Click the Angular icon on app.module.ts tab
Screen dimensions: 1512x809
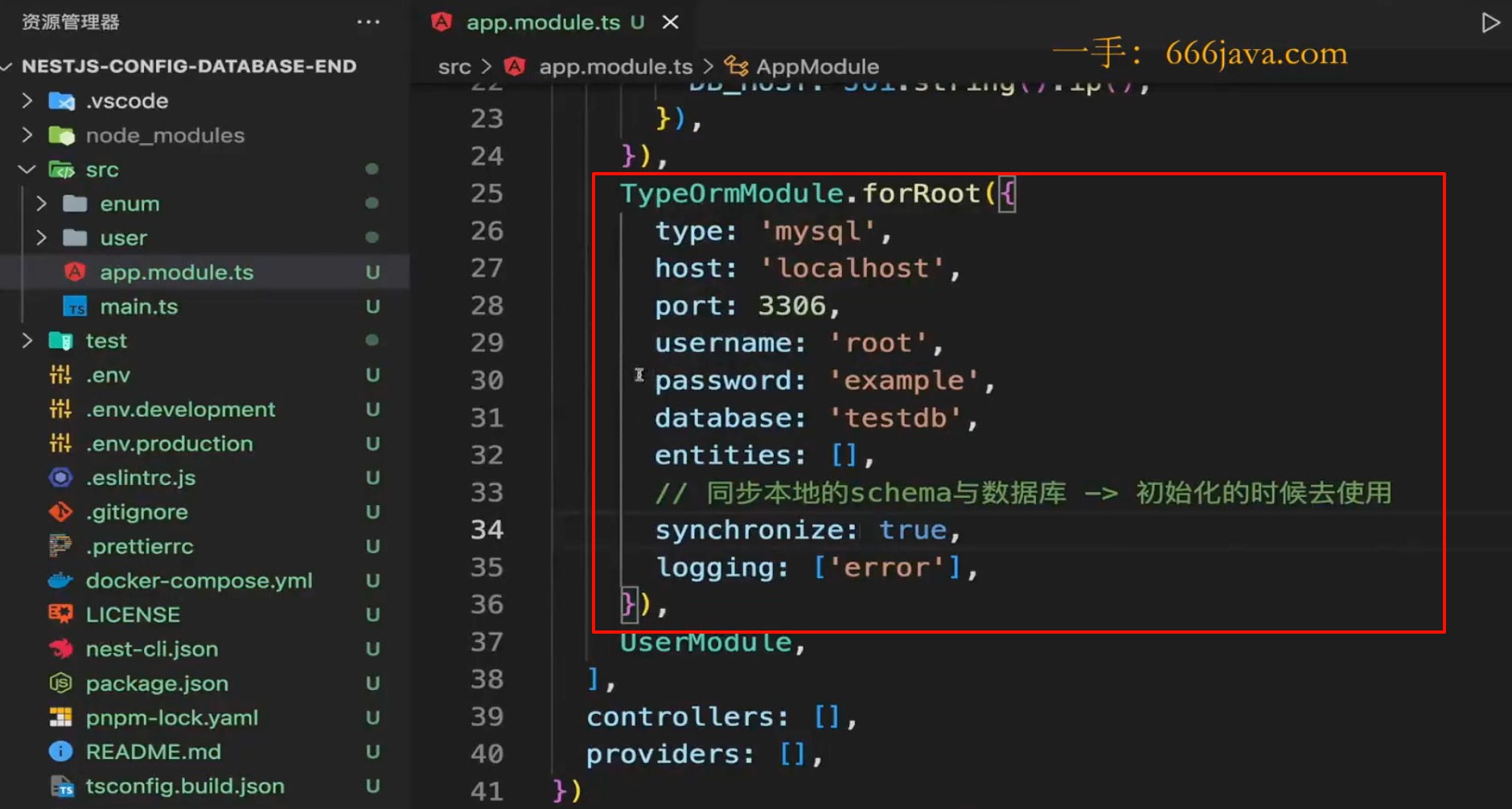(442, 22)
